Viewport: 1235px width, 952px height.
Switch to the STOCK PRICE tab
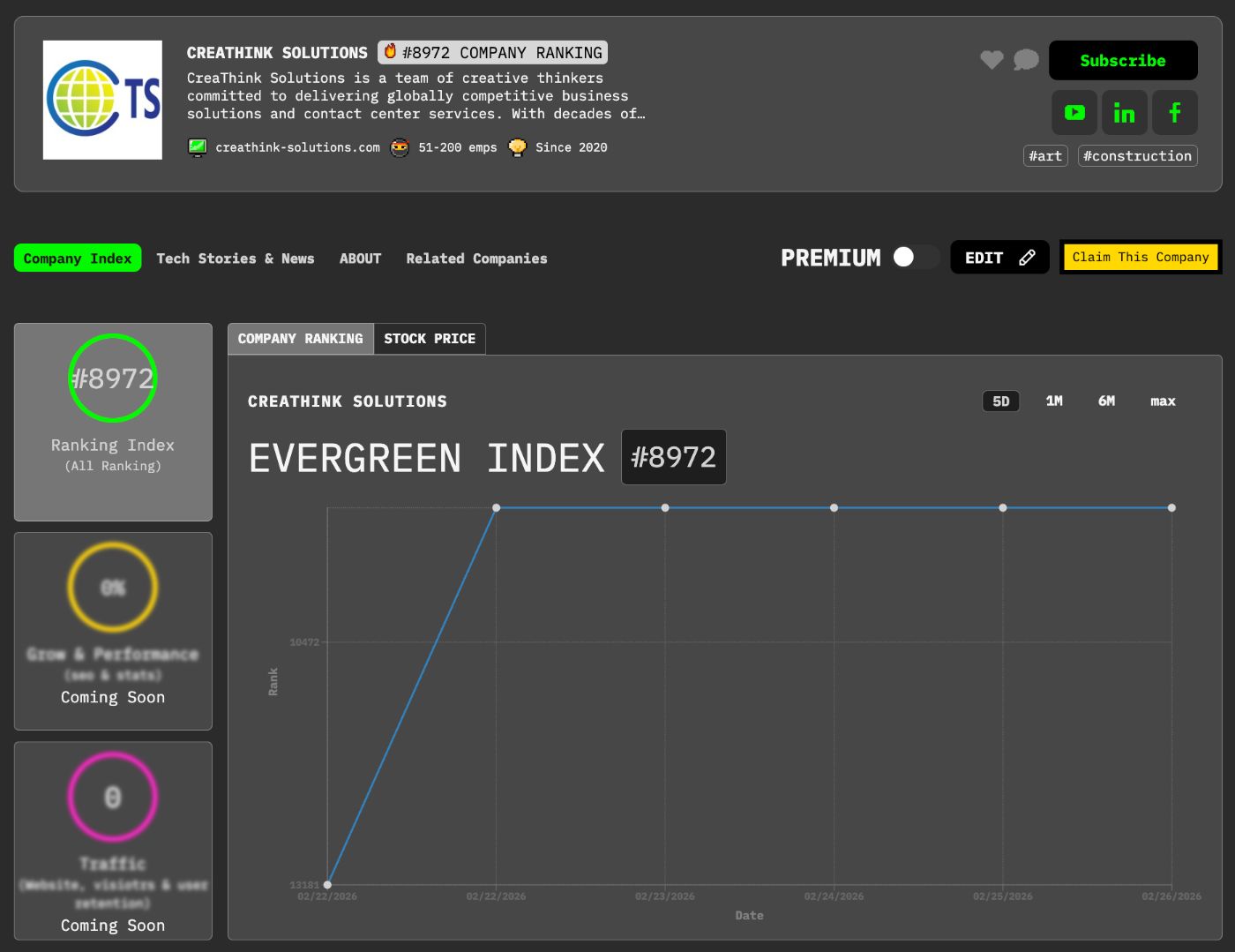(x=430, y=339)
